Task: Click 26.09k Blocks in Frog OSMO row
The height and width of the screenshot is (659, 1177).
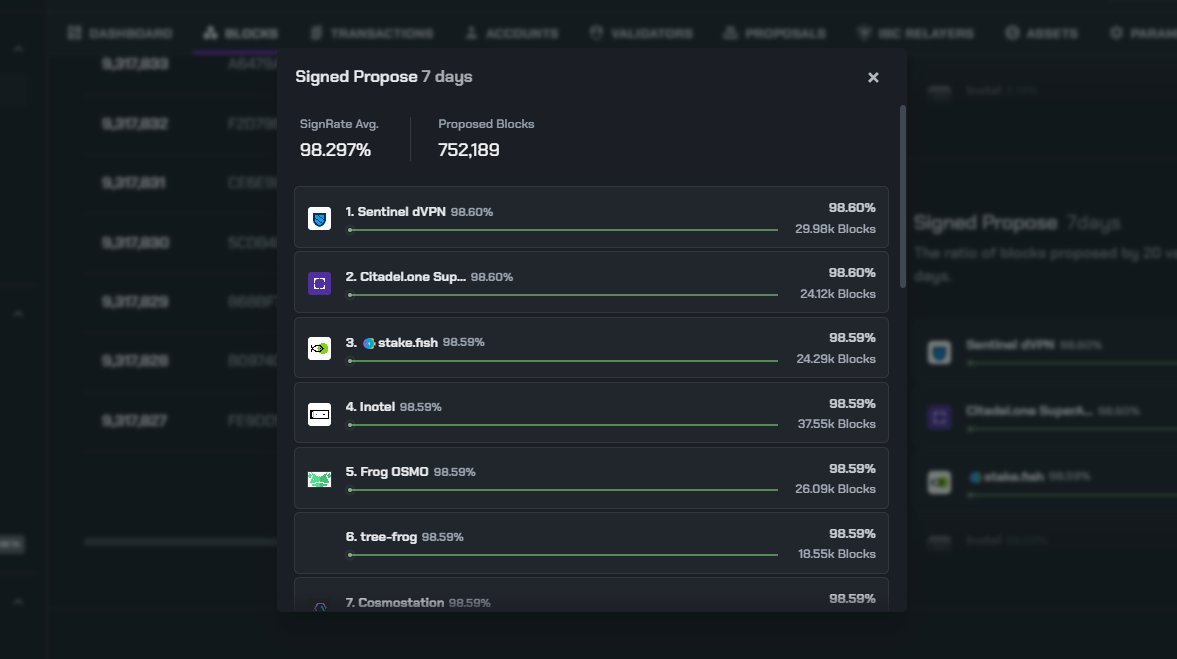Action: [835, 489]
